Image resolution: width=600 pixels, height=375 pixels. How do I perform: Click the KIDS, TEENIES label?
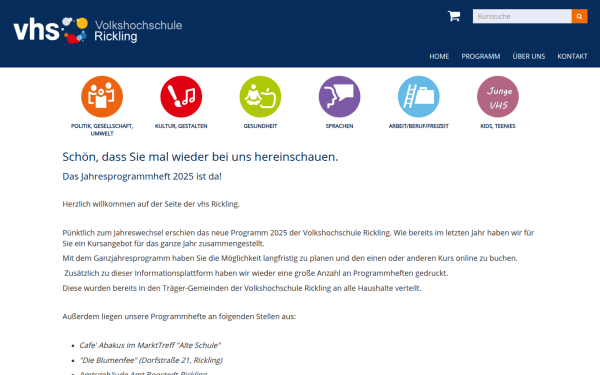(x=498, y=126)
